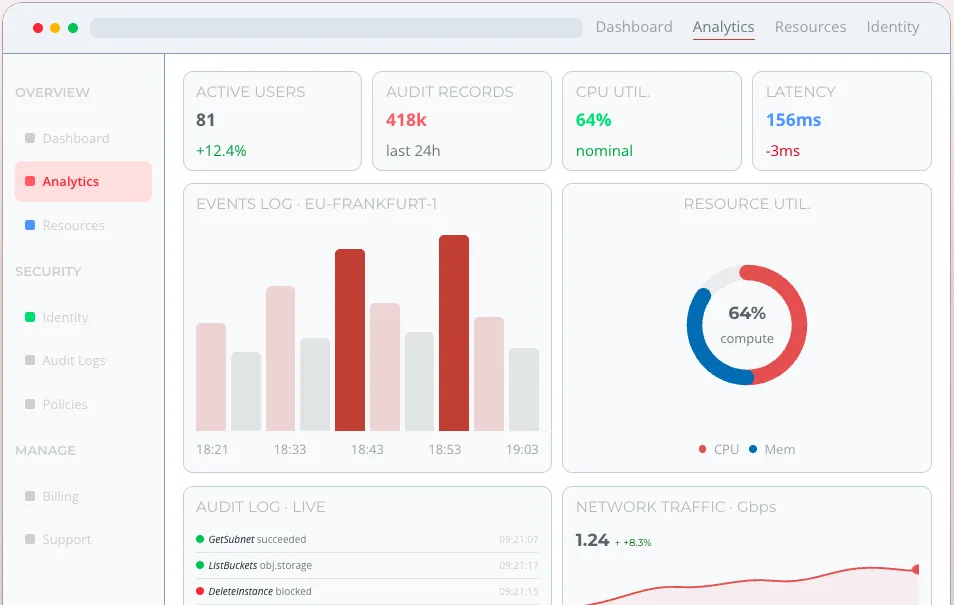This screenshot has height=605, width=954.
Task: Click the nominal CPU status text
Action: [604, 151]
